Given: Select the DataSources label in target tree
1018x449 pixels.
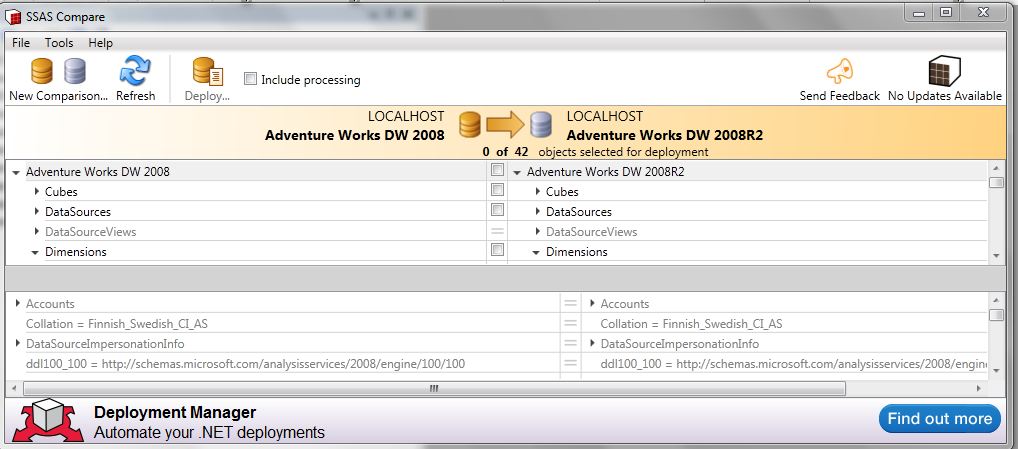Looking at the screenshot, I should click(x=578, y=212).
